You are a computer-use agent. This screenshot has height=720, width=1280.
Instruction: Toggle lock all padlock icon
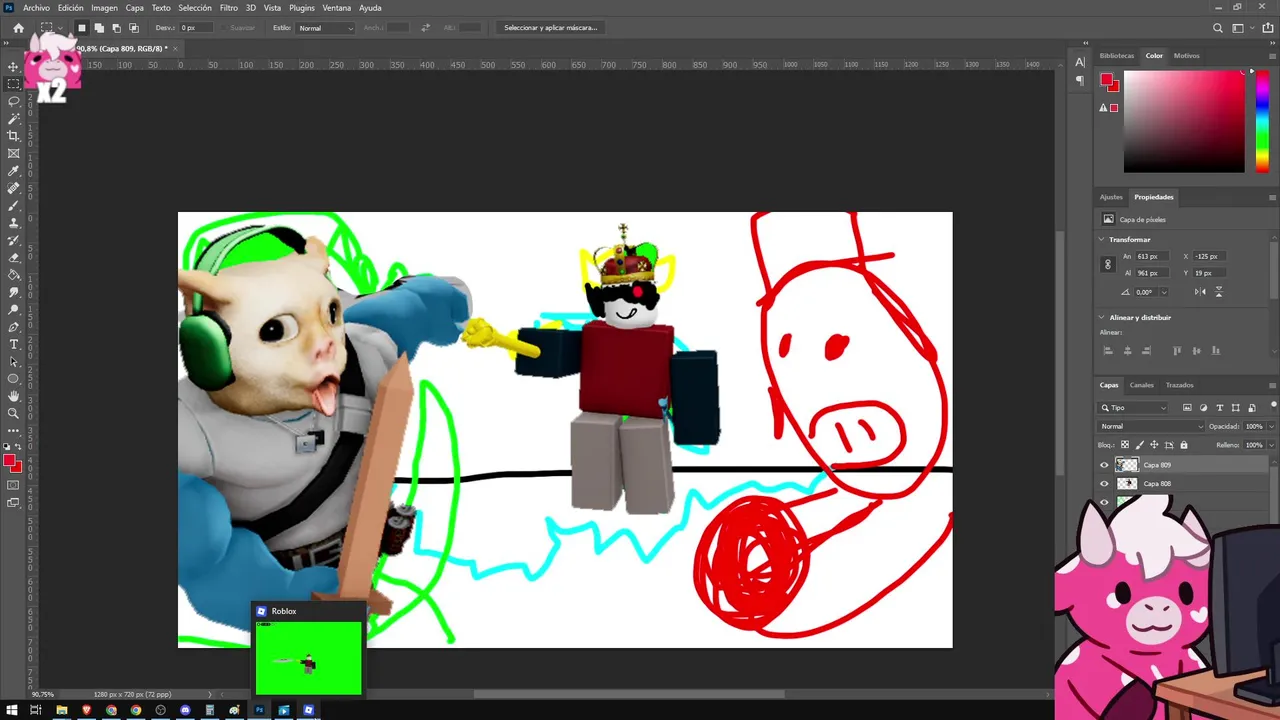click(x=1184, y=445)
